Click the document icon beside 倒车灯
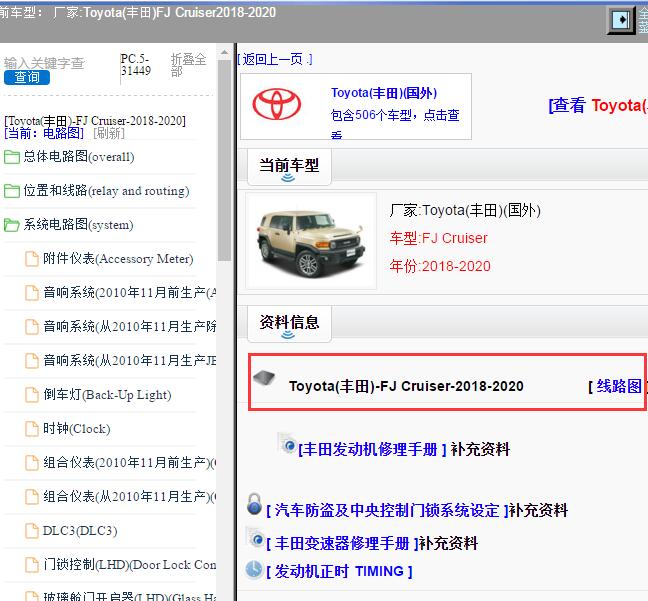The image size is (648, 601). tap(32, 395)
